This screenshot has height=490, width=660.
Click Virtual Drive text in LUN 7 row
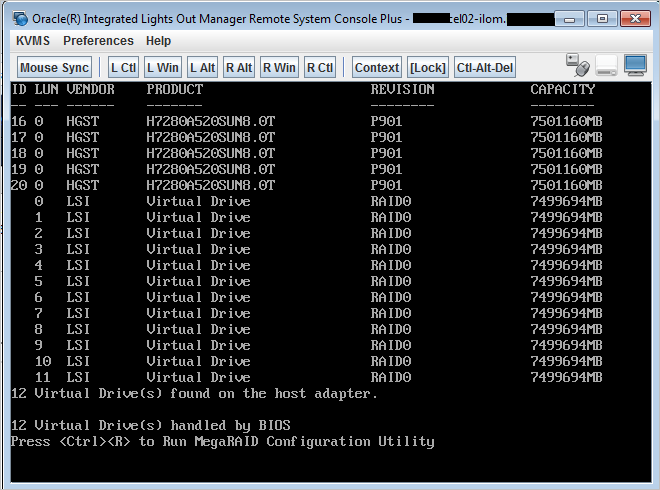pos(198,313)
